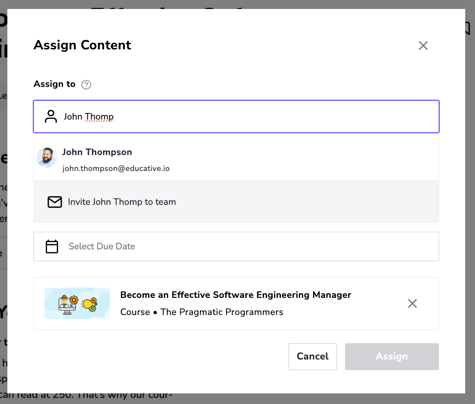475x404 pixels.
Task: Click the Become an Effective Software Engineering Manager title
Action: [236, 295]
